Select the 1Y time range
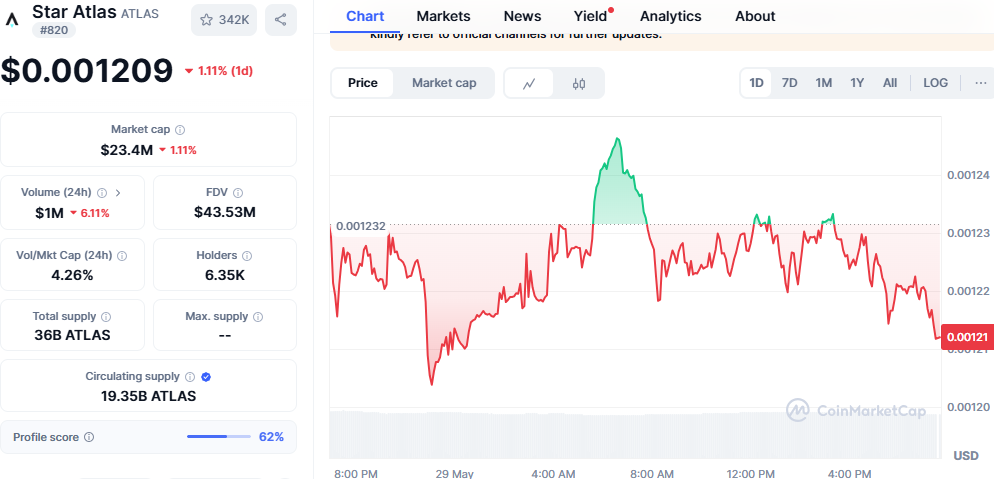The width and height of the screenshot is (994, 479). point(857,83)
